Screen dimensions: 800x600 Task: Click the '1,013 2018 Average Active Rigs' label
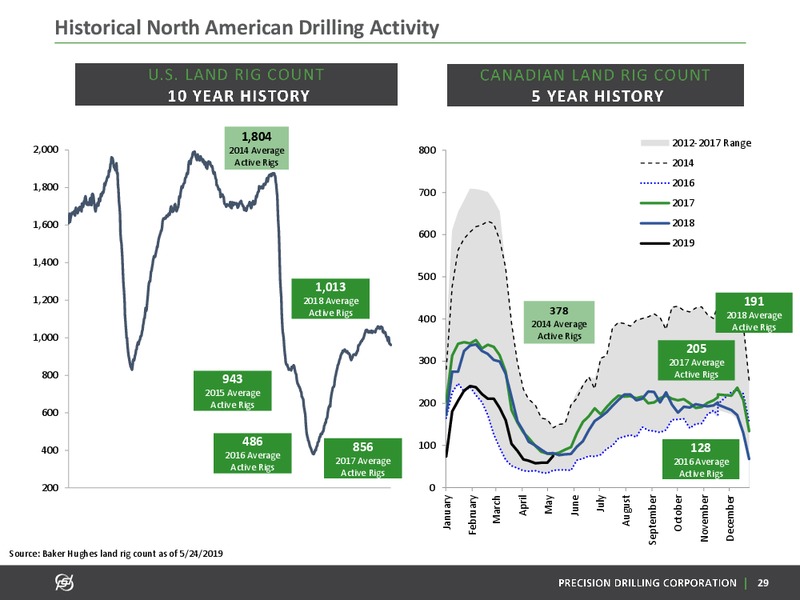331,298
